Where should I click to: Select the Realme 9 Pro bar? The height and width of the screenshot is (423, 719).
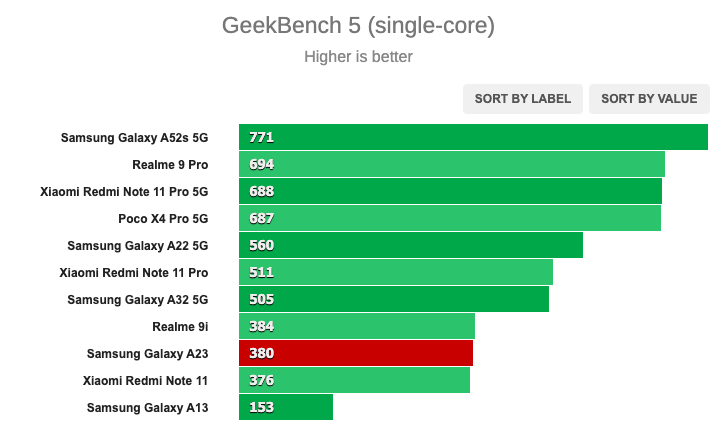coord(452,164)
